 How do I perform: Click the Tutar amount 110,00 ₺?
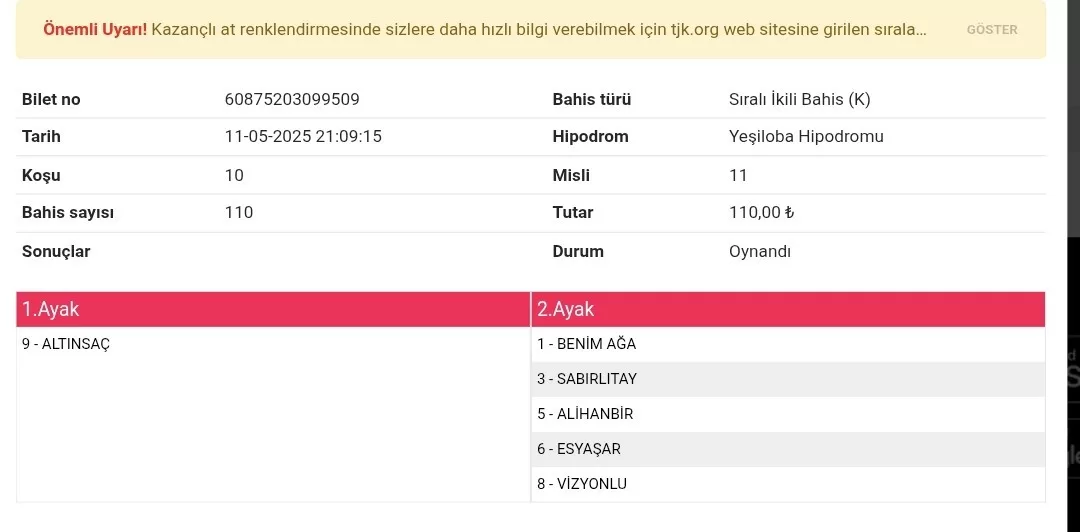pos(761,212)
